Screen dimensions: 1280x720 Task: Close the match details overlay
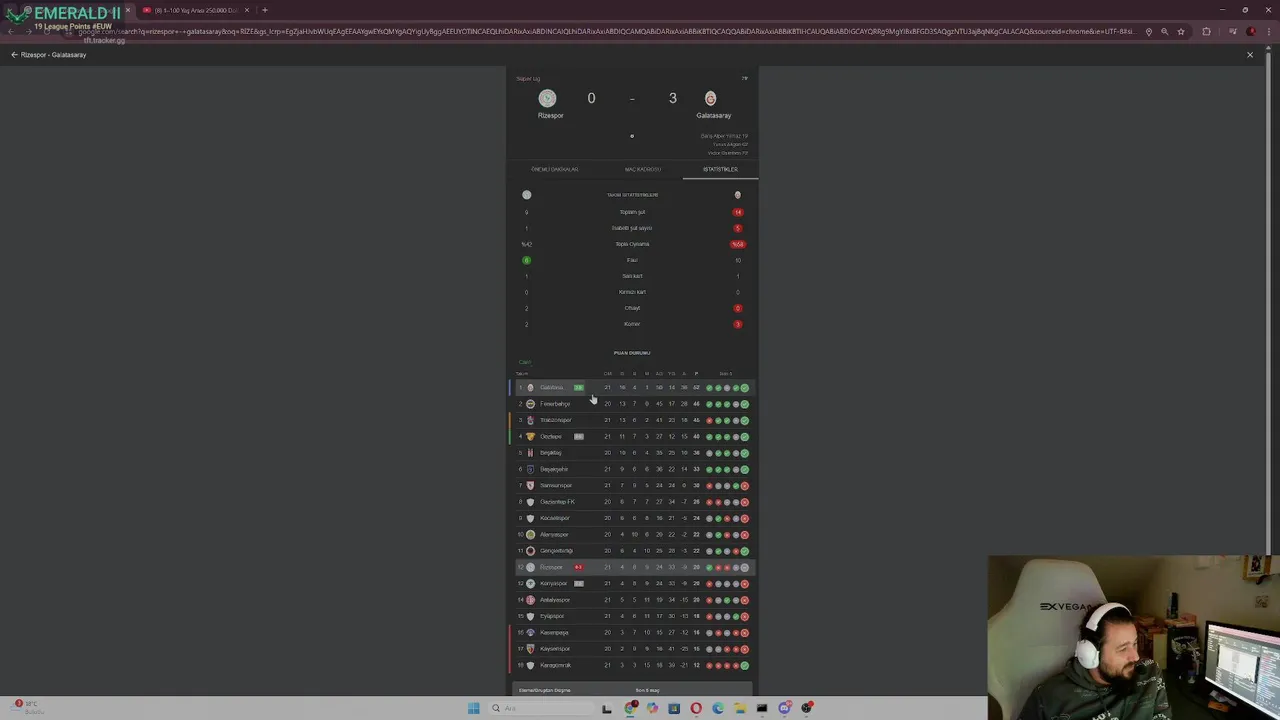1249,55
